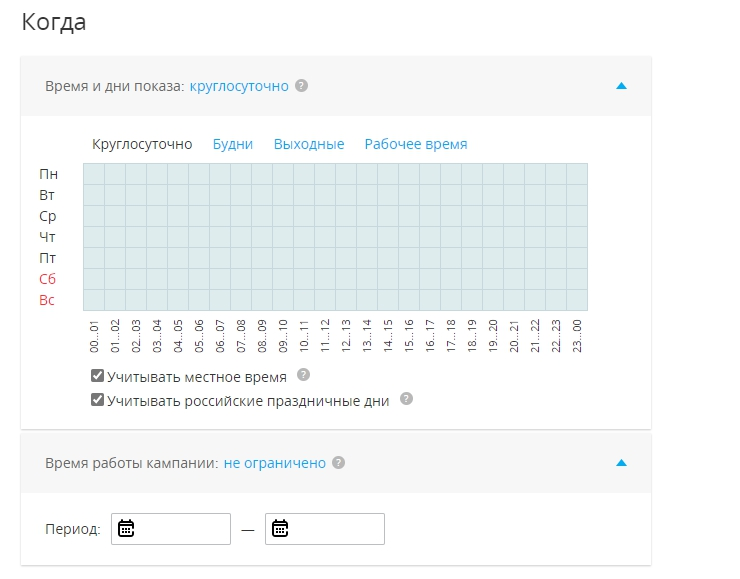The width and height of the screenshot is (740, 579).
Task: Click the 'Чт' day label
Action: click(x=47, y=237)
